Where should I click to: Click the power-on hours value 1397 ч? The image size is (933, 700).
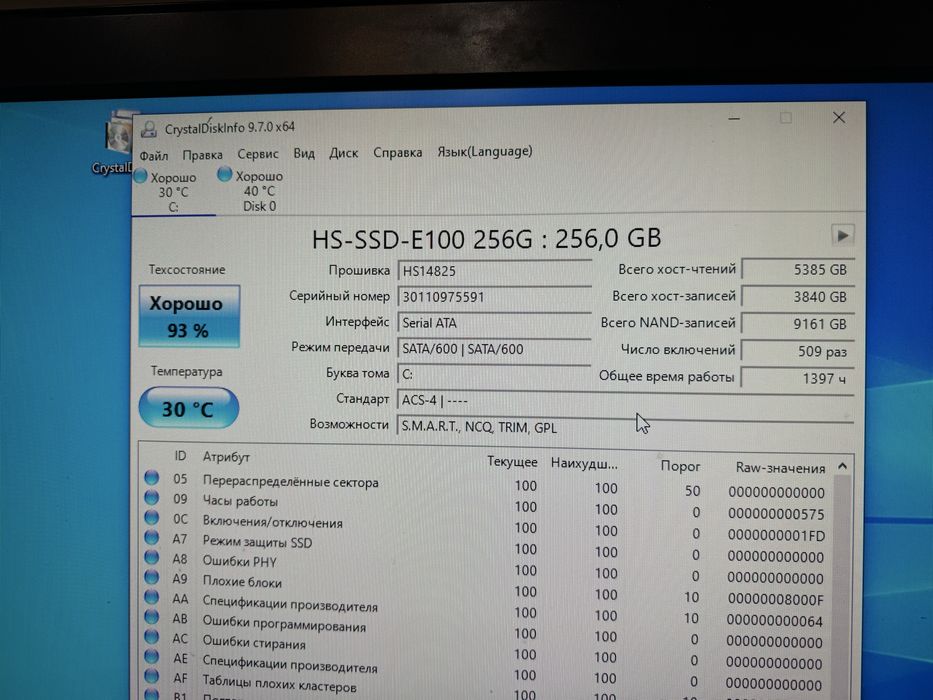click(798, 378)
